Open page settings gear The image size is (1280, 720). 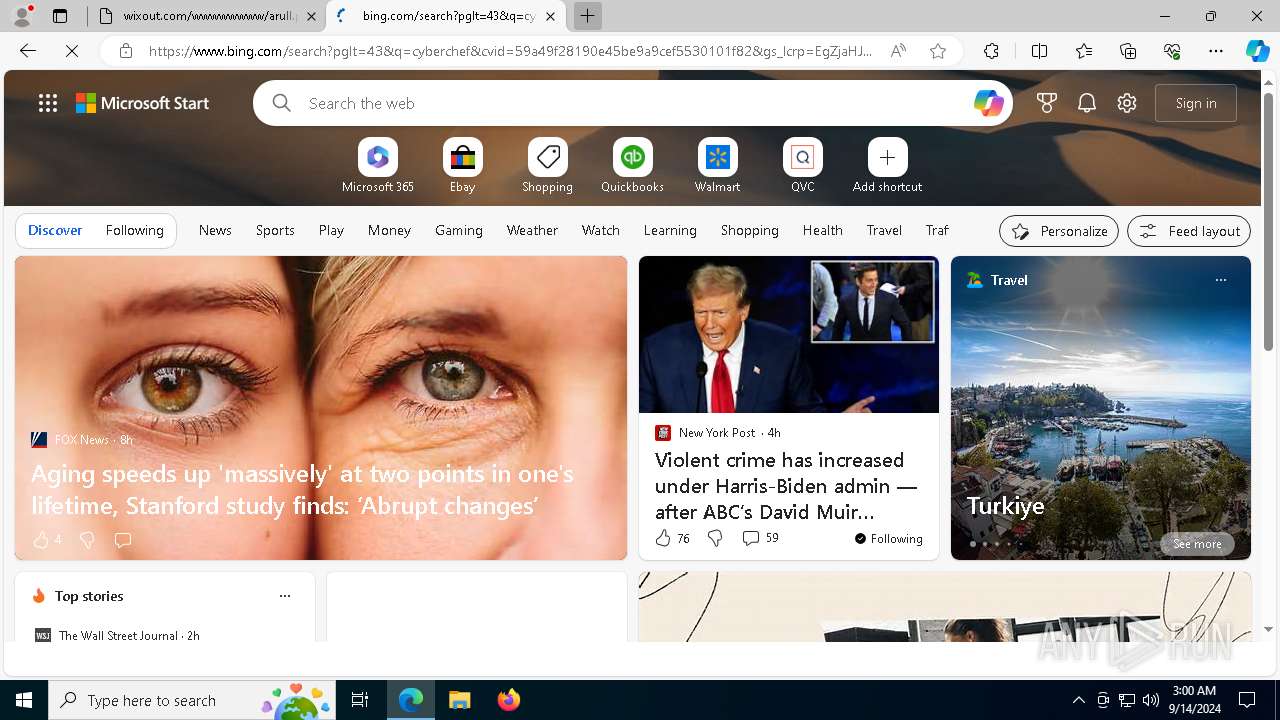tap(1127, 103)
